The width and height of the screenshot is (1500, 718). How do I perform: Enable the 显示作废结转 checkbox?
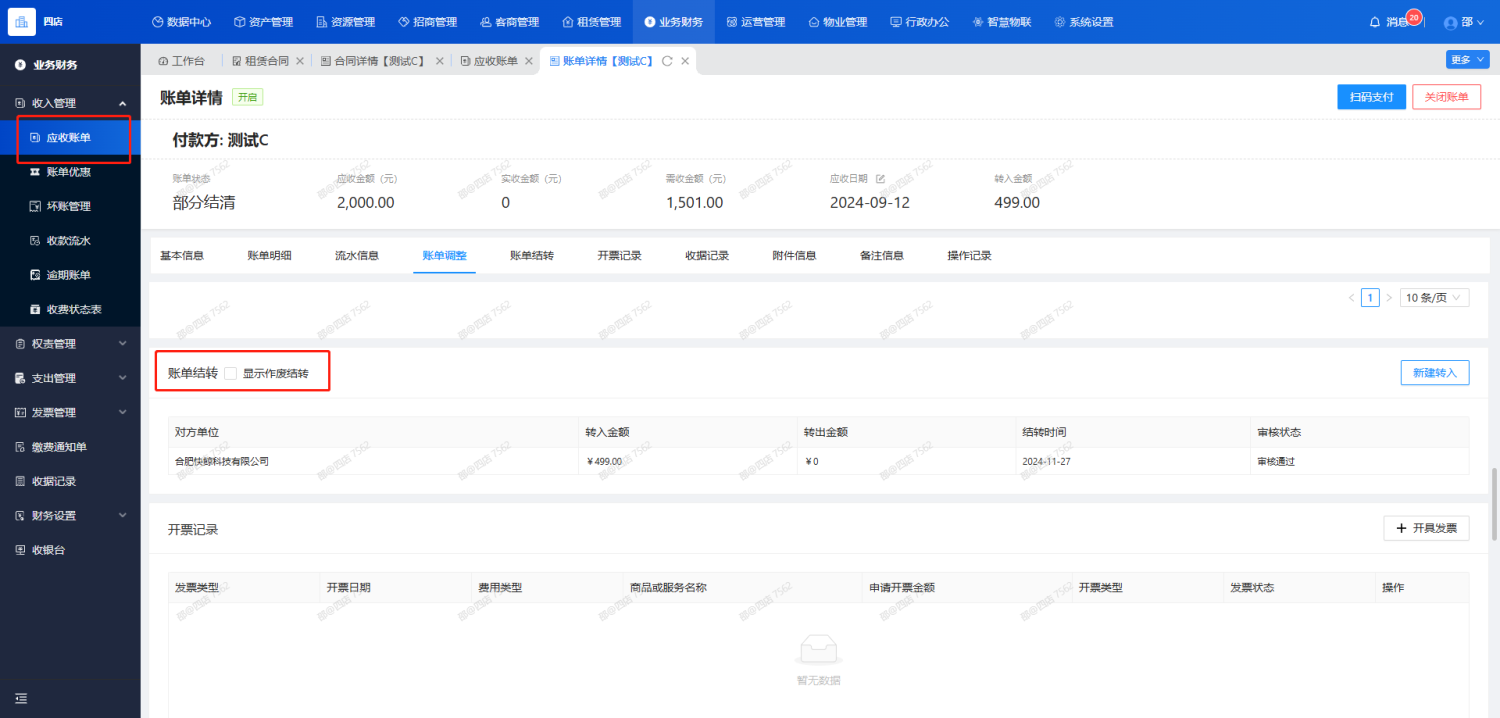coord(231,373)
